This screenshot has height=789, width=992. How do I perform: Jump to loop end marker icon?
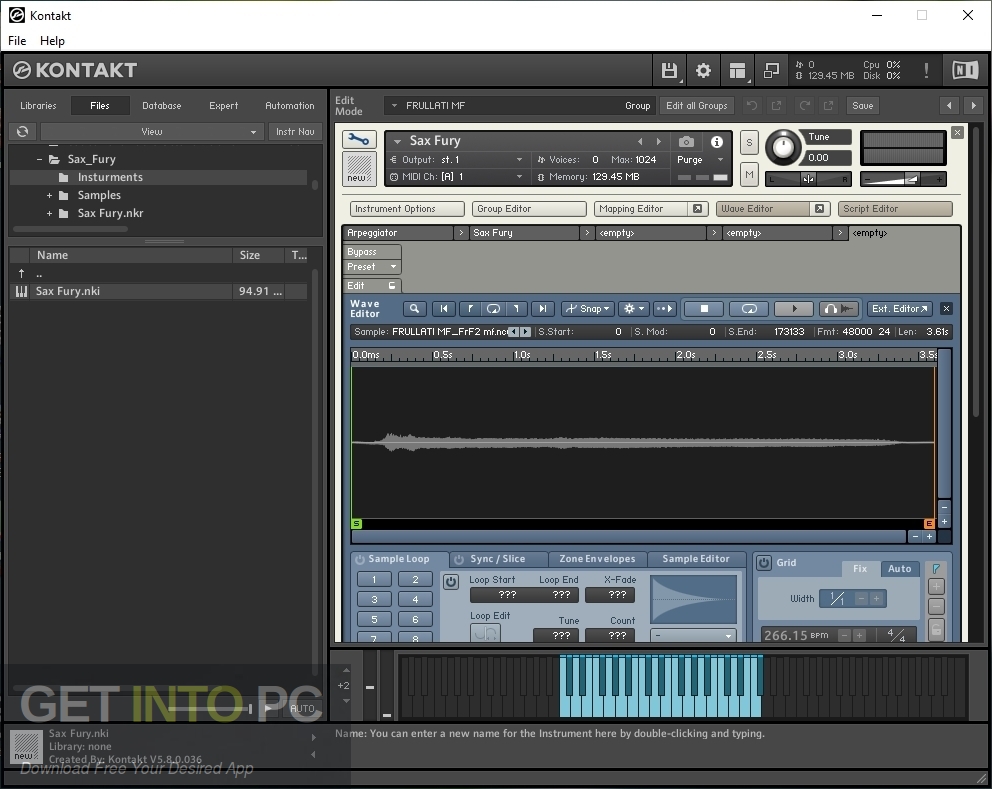coord(516,309)
